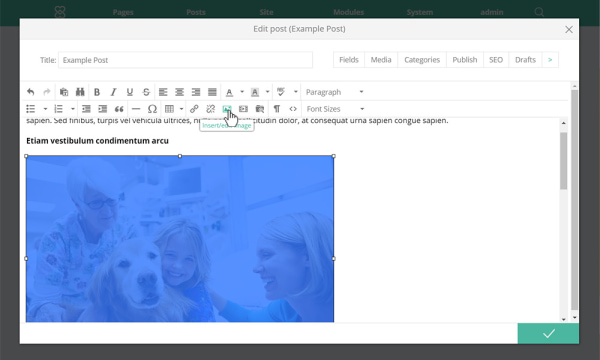
Task: Insert or edit a link
Action: pos(194,109)
